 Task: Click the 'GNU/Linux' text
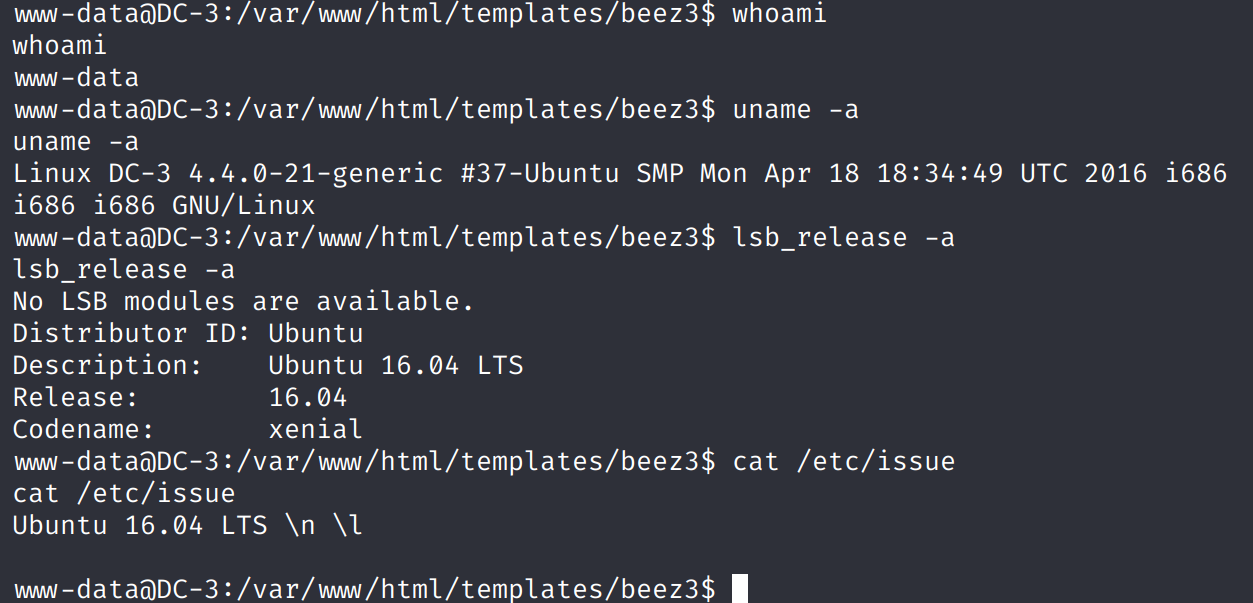click(x=244, y=206)
